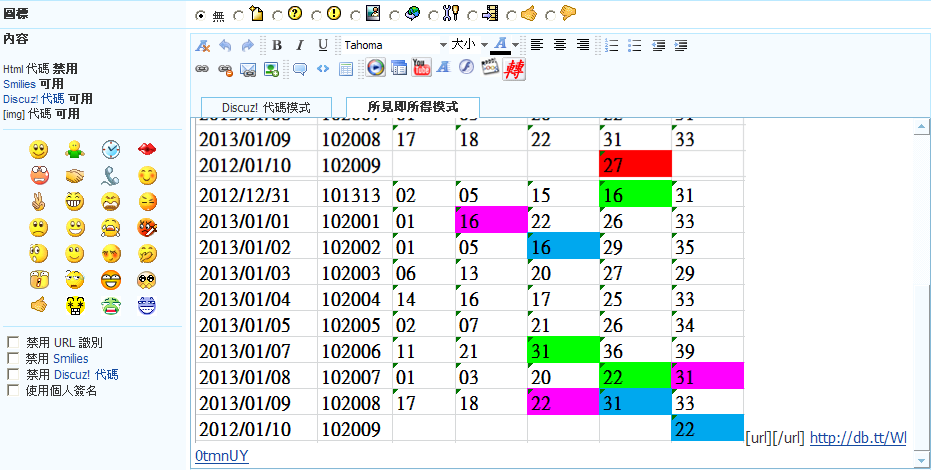Image resolution: width=931 pixels, height=470 pixels.
Task: Insert the red lips smiley
Action: pos(146,150)
